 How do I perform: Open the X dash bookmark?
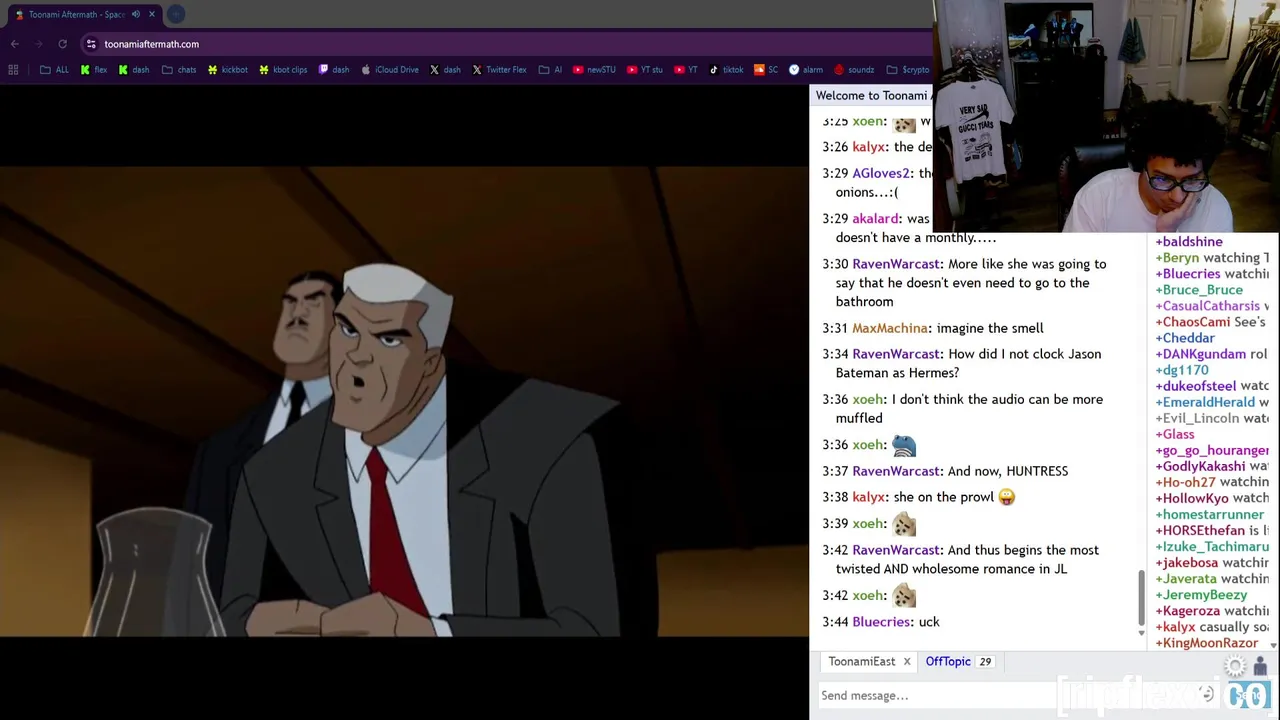coord(445,70)
